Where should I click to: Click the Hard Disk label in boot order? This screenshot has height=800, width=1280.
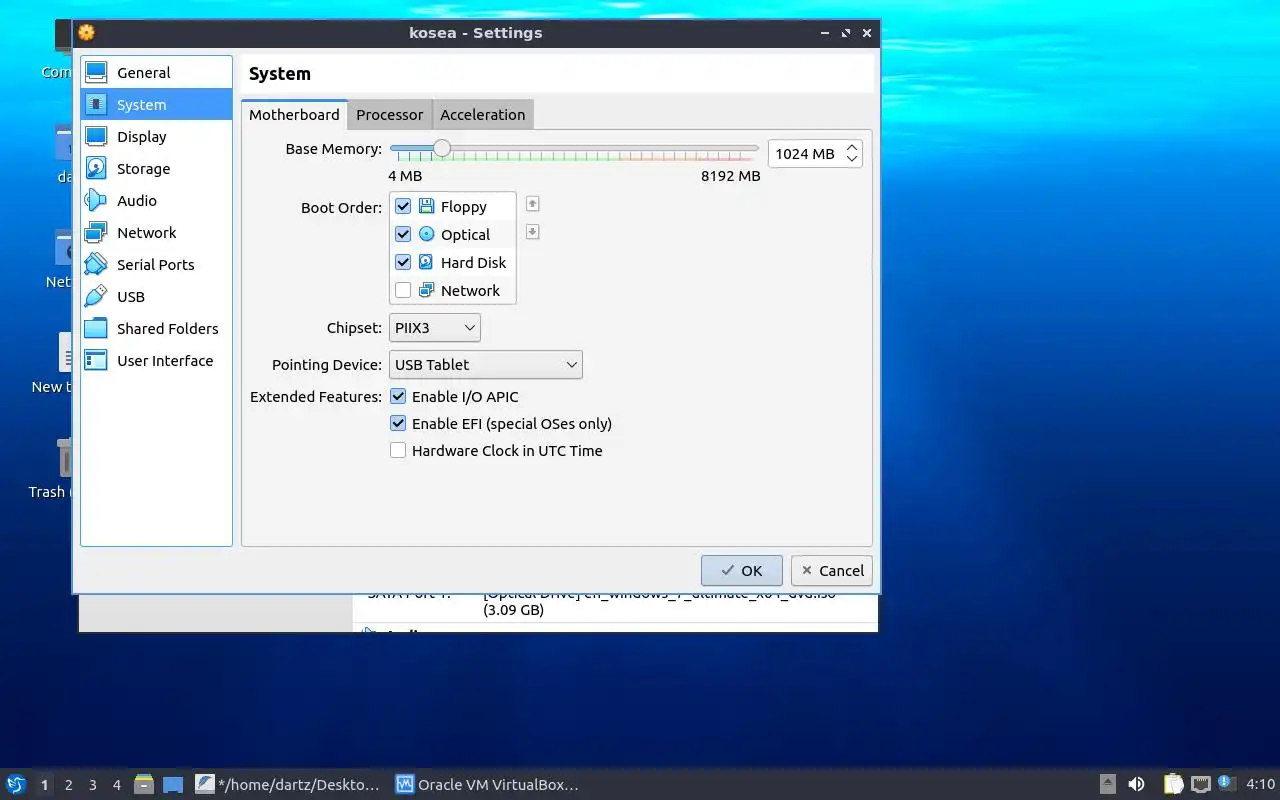[x=474, y=263]
